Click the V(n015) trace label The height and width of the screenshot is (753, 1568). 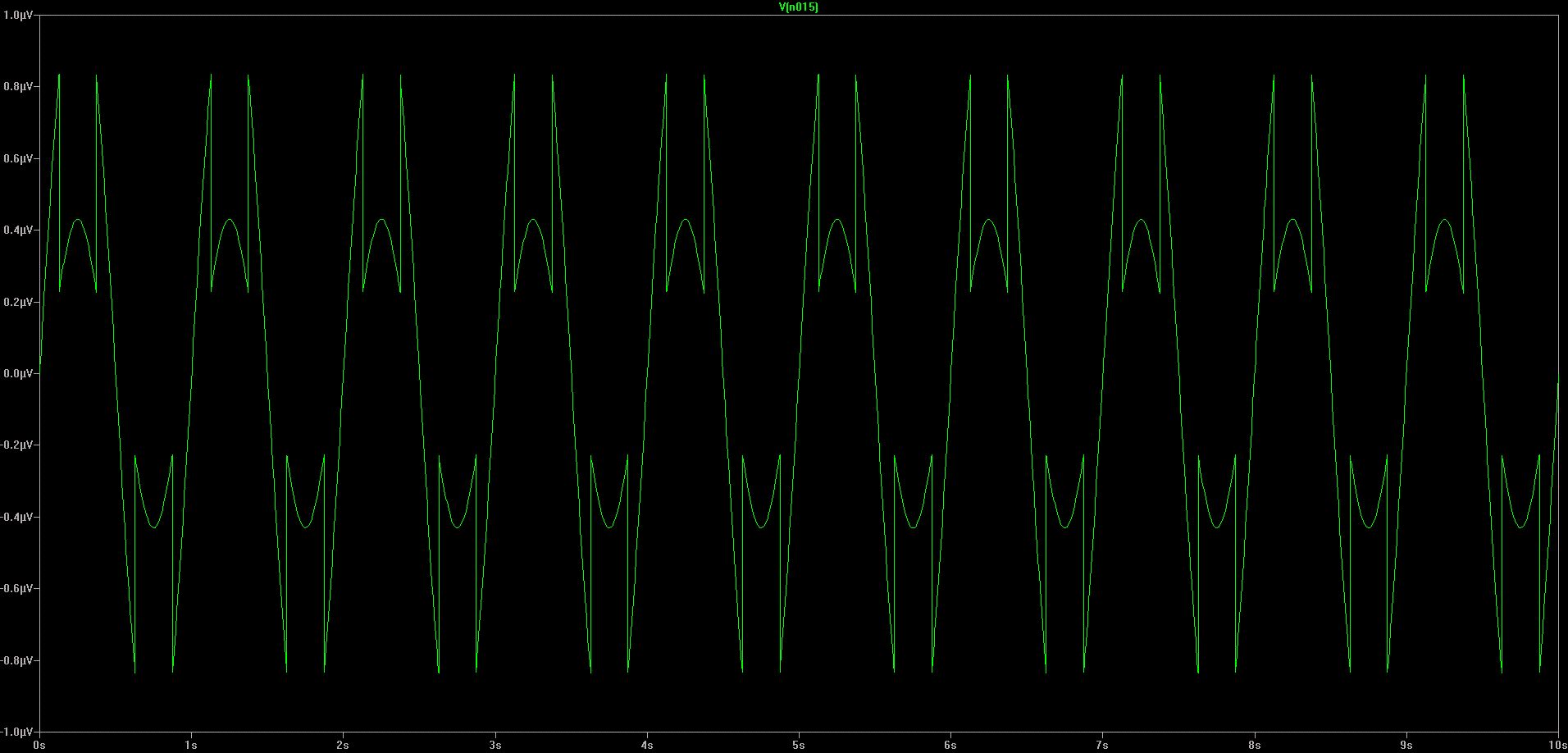(798, 7)
